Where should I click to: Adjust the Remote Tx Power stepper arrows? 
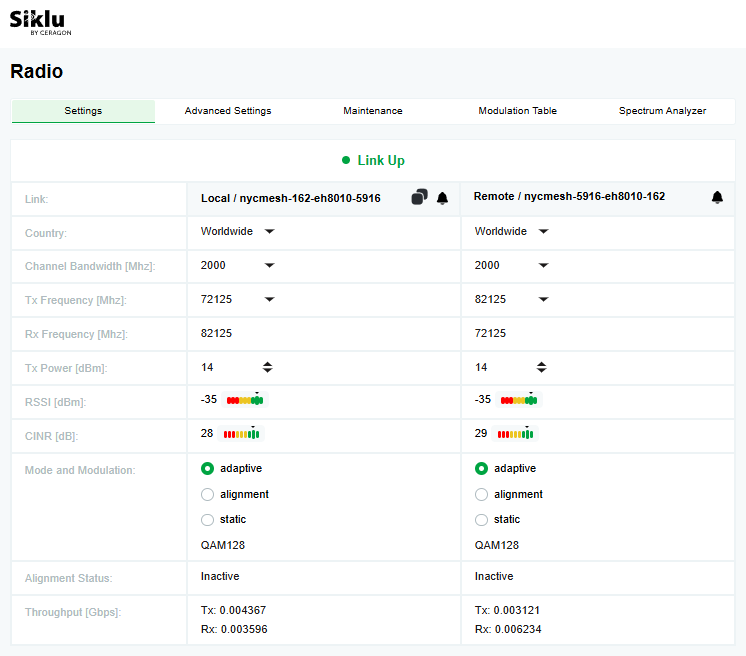(x=542, y=368)
